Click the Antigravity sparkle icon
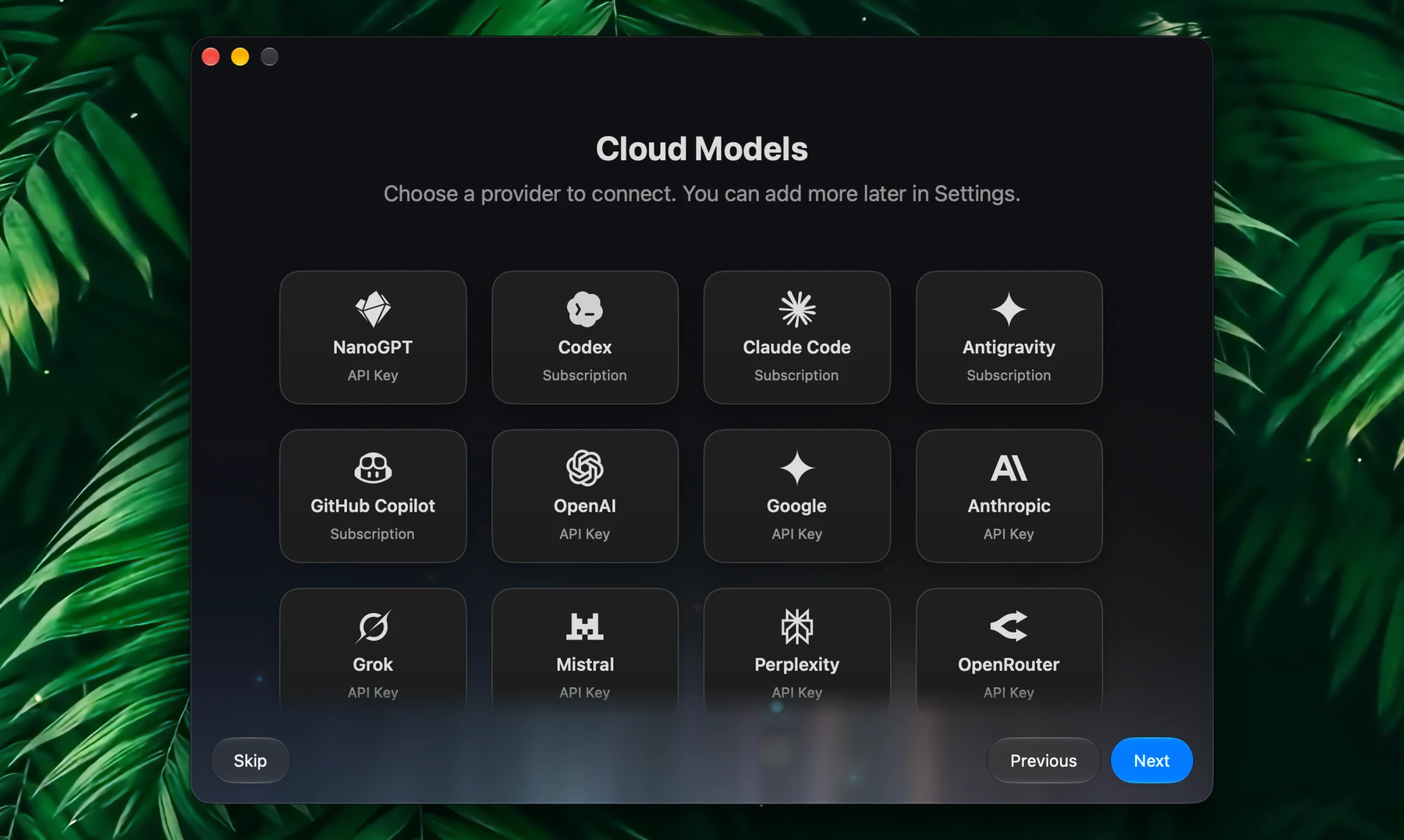Image resolution: width=1404 pixels, height=840 pixels. point(1009,309)
